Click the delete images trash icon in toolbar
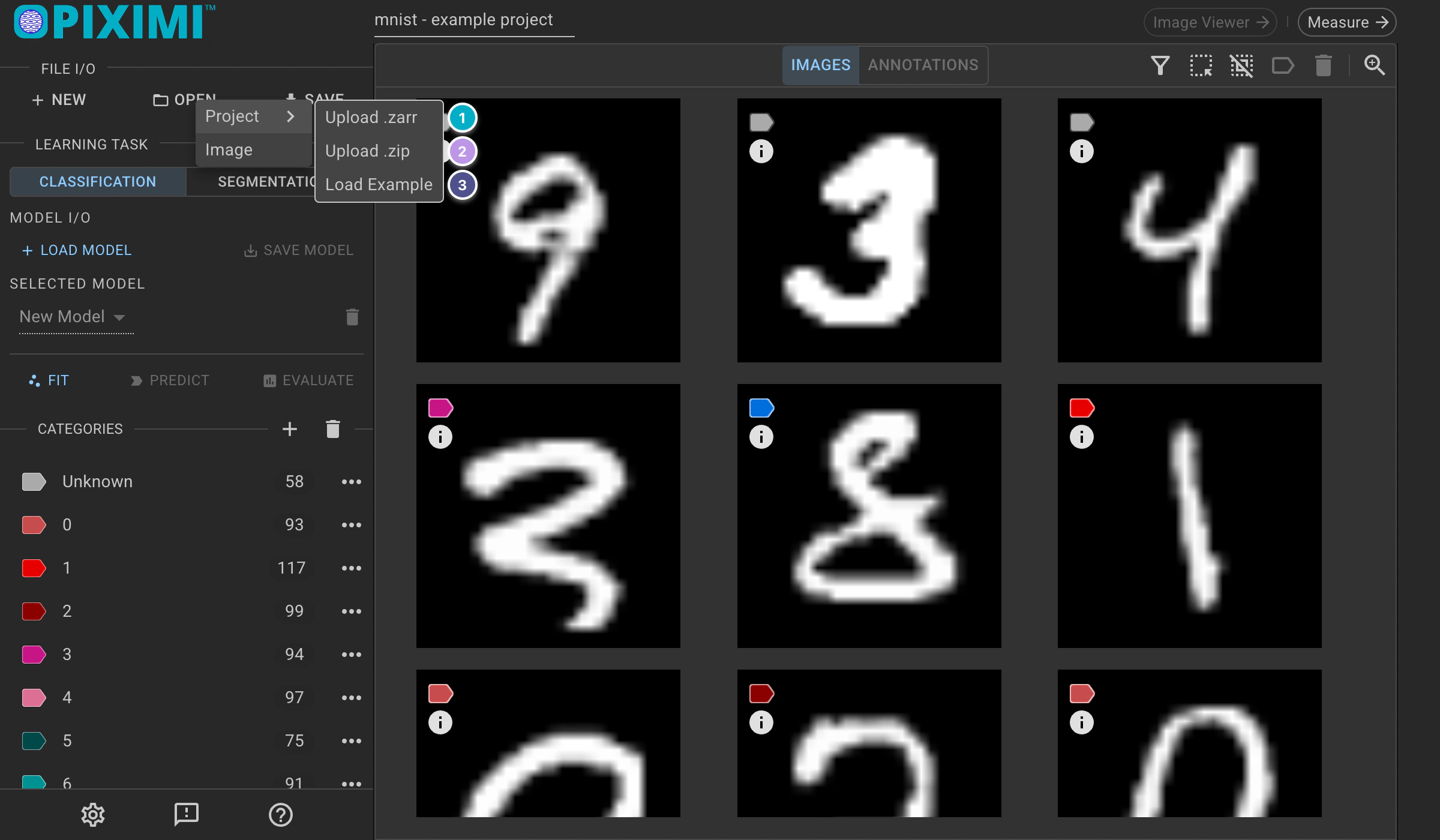The height and width of the screenshot is (840, 1440). point(1324,65)
